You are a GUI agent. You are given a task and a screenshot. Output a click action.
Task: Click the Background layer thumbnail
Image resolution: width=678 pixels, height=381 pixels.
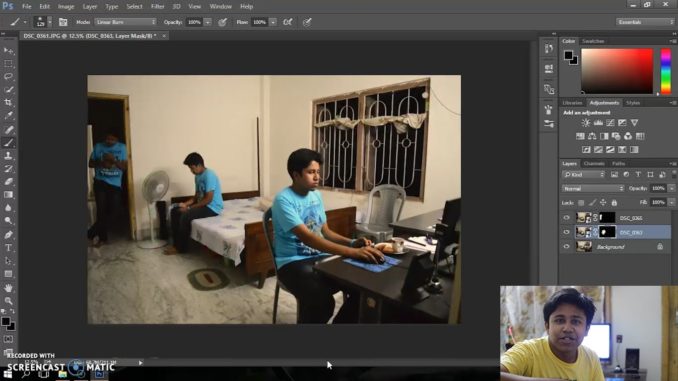coord(584,247)
